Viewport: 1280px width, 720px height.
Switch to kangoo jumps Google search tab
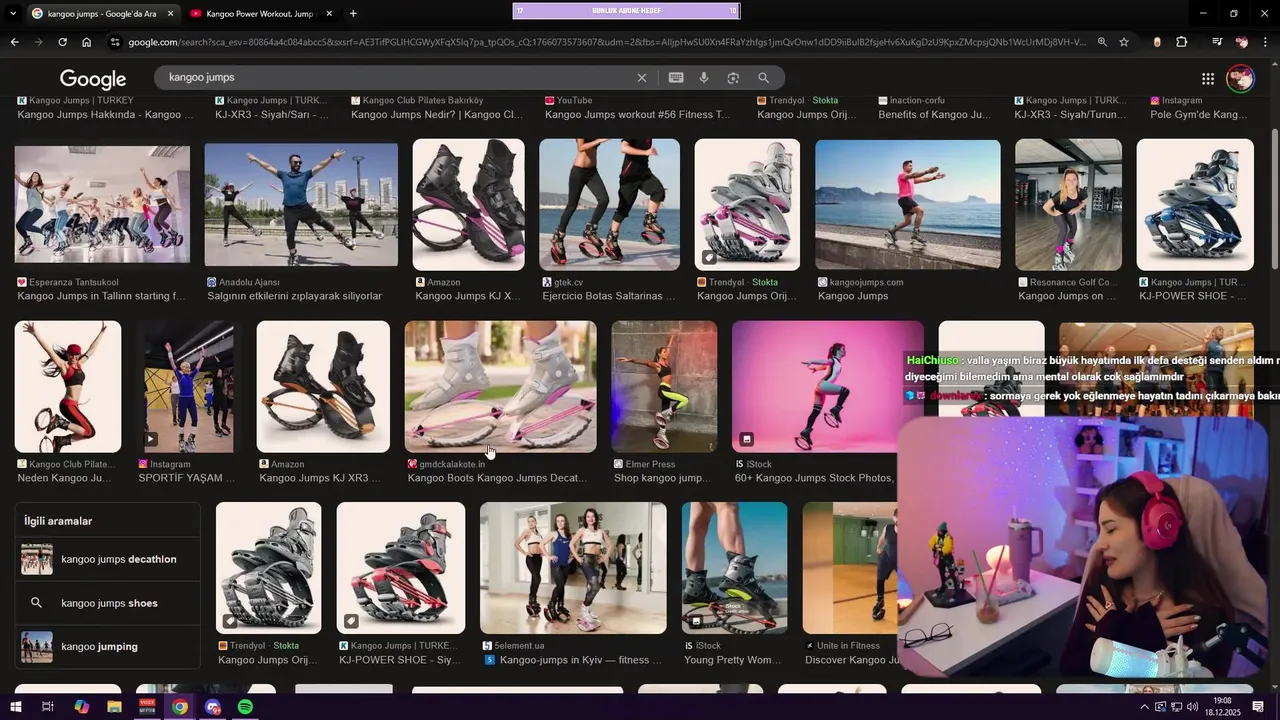pyautogui.click(x=102, y=14)
